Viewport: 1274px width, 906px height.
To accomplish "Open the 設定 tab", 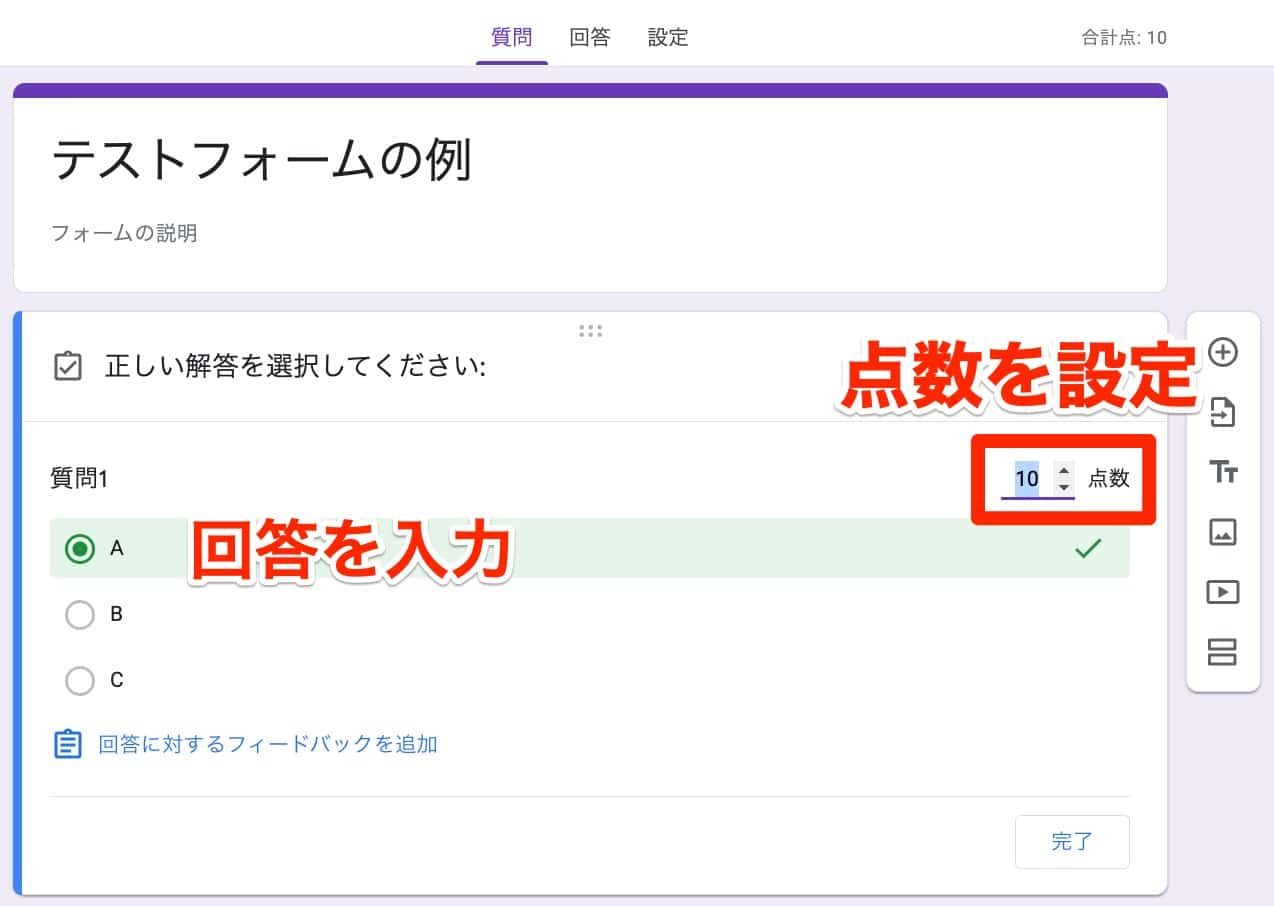I will click(667, 37).
